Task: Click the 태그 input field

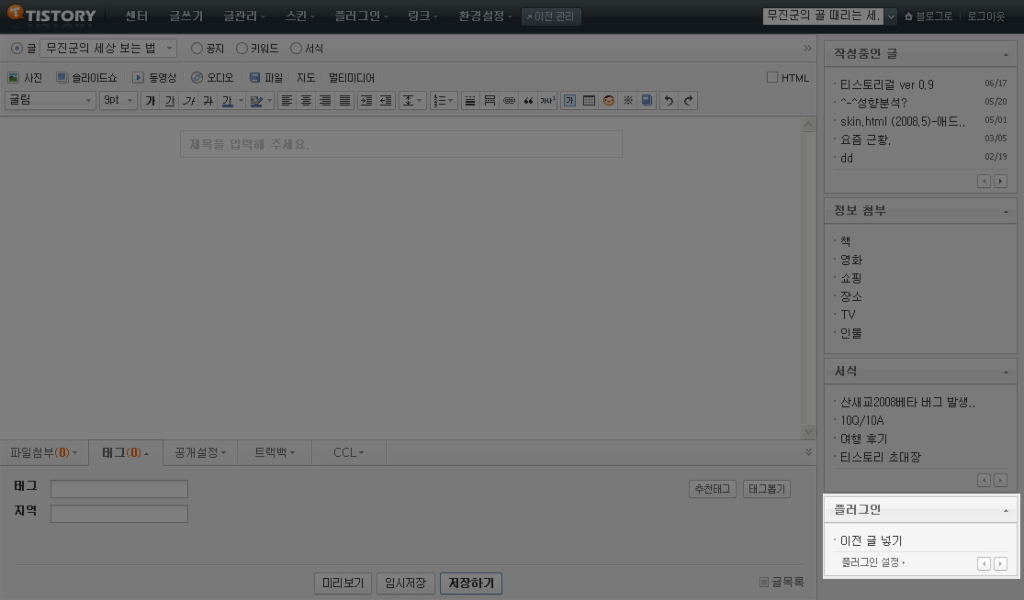Action: coord(119,488)
